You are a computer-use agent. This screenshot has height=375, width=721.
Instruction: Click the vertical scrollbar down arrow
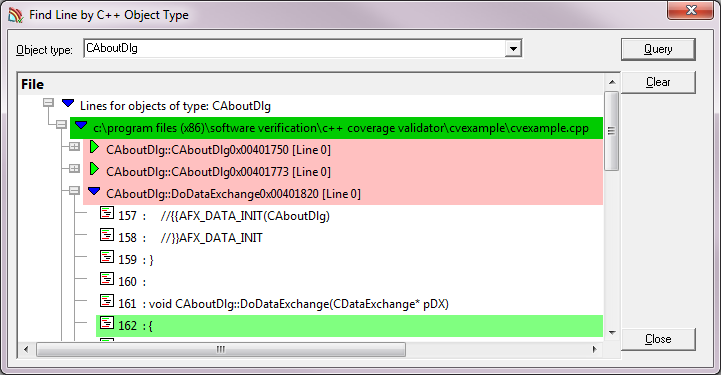pos(612,333)
